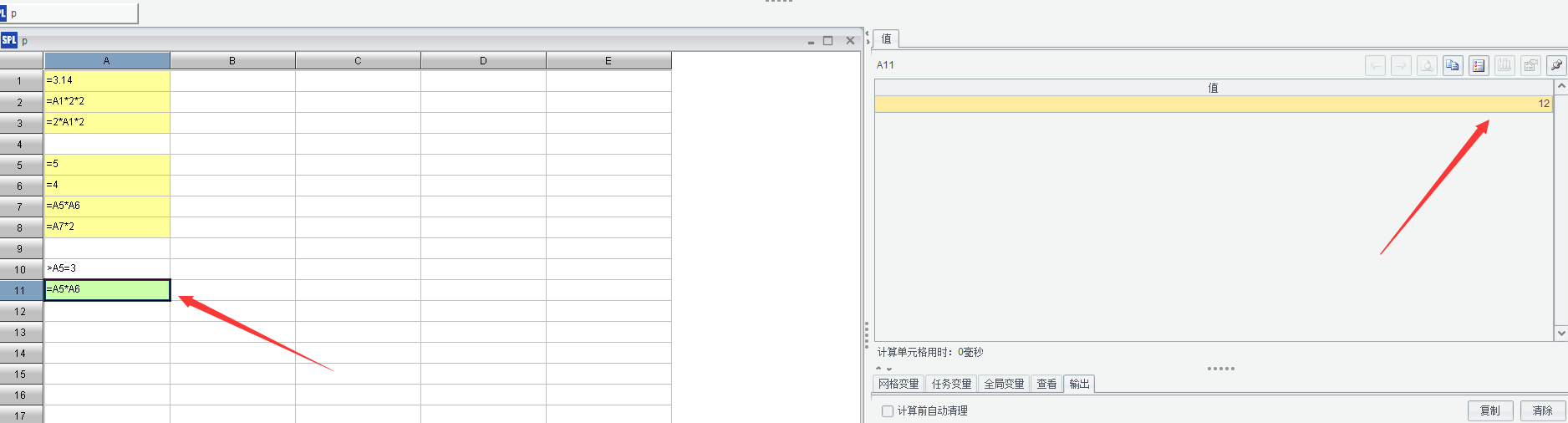Select row header 1
Image resolution: width=1568 pixels, height=423 pixels.
pos(21,81)
